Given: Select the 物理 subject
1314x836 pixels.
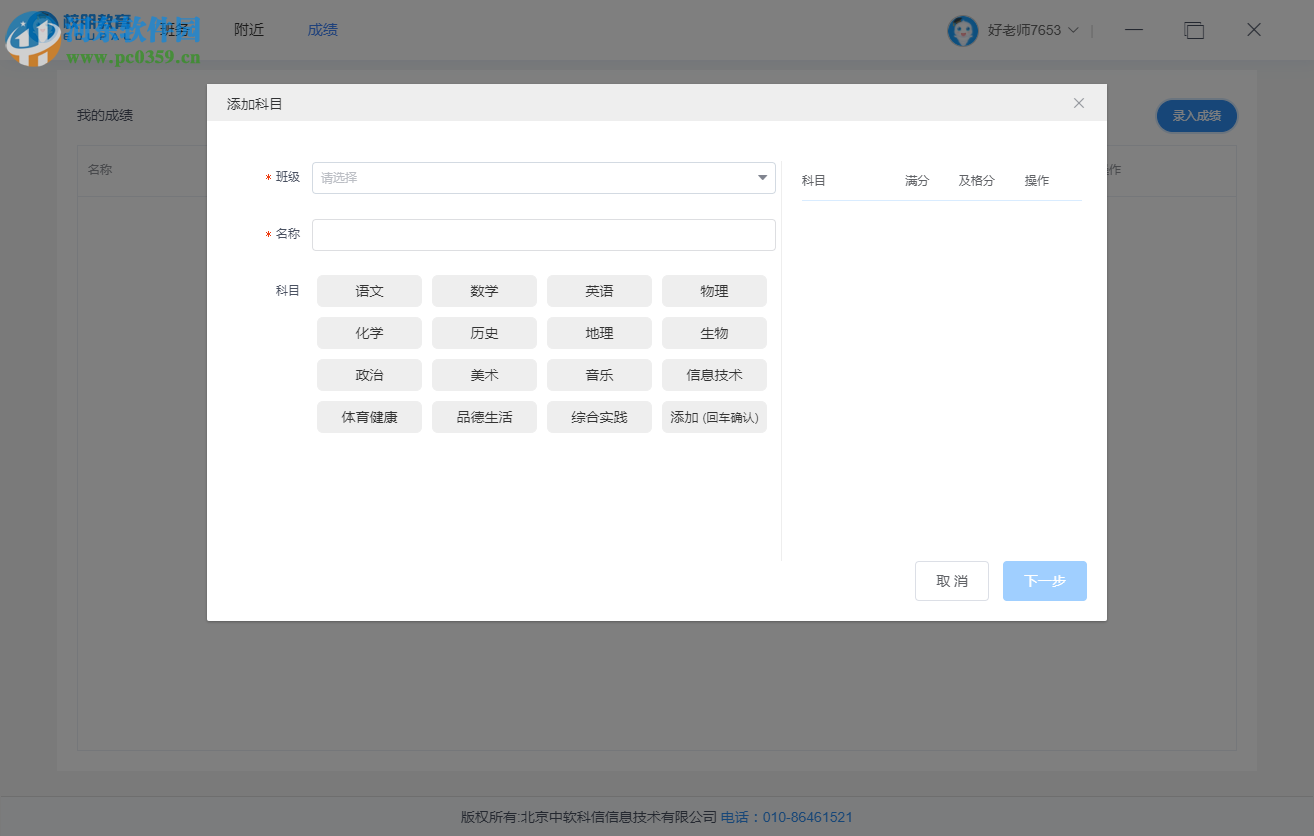Looking at the screenshot, I should tap(714, 291).
